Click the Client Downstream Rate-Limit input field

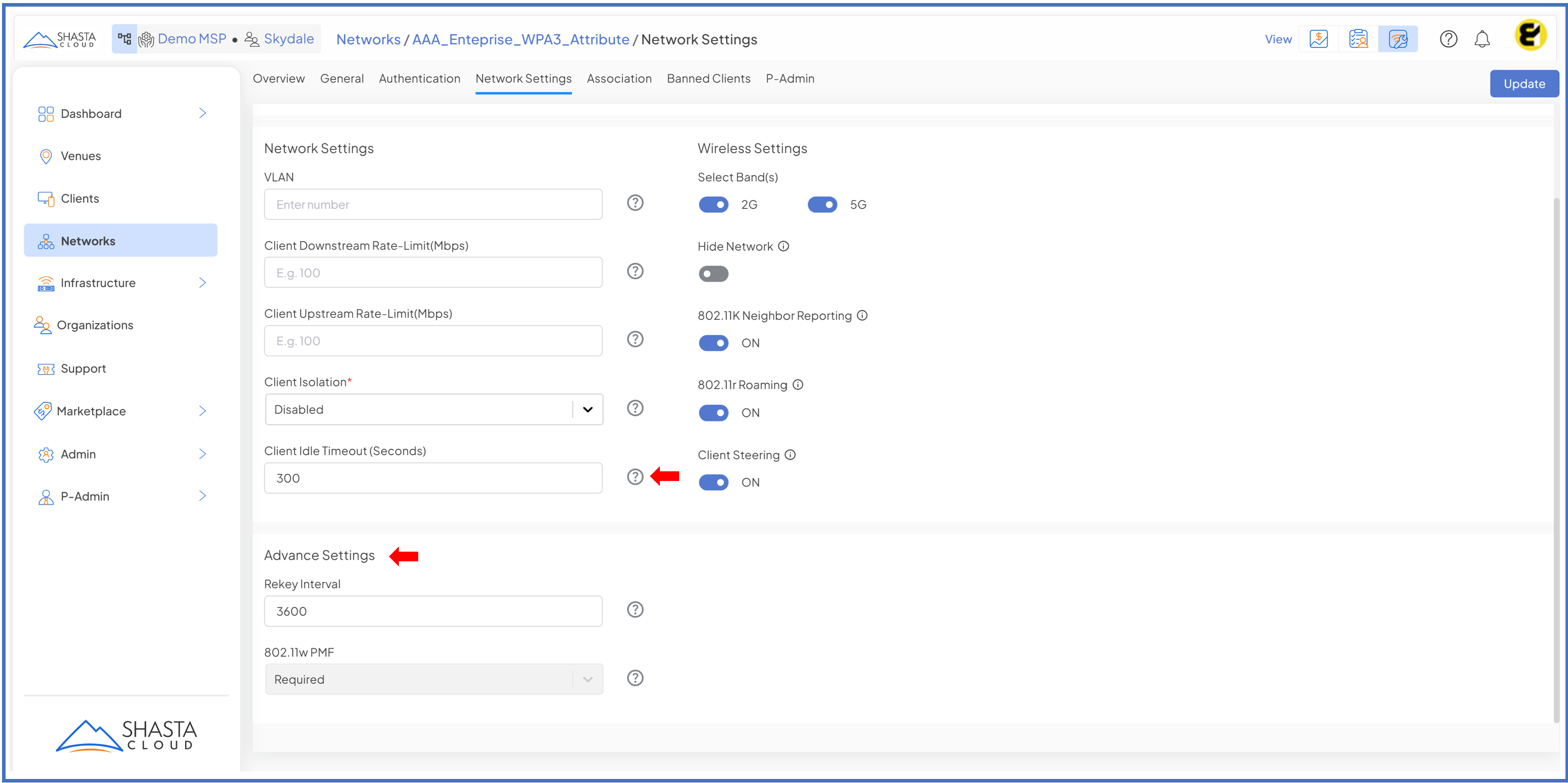pyautogui.click(x=433, y=273)
